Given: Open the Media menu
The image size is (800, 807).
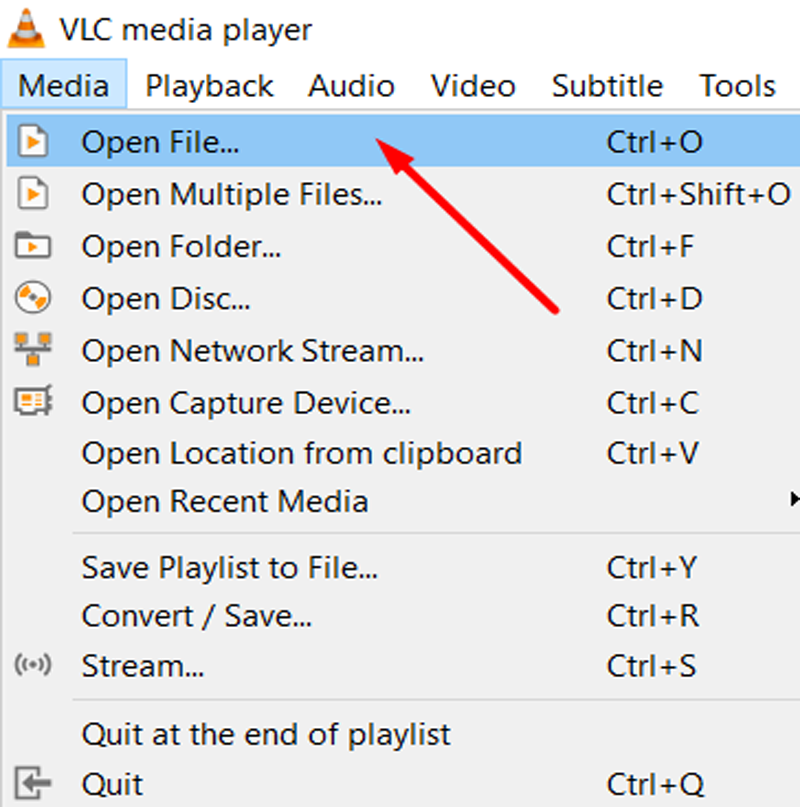Looking at the screenshot, I should (x=62, y=86).
